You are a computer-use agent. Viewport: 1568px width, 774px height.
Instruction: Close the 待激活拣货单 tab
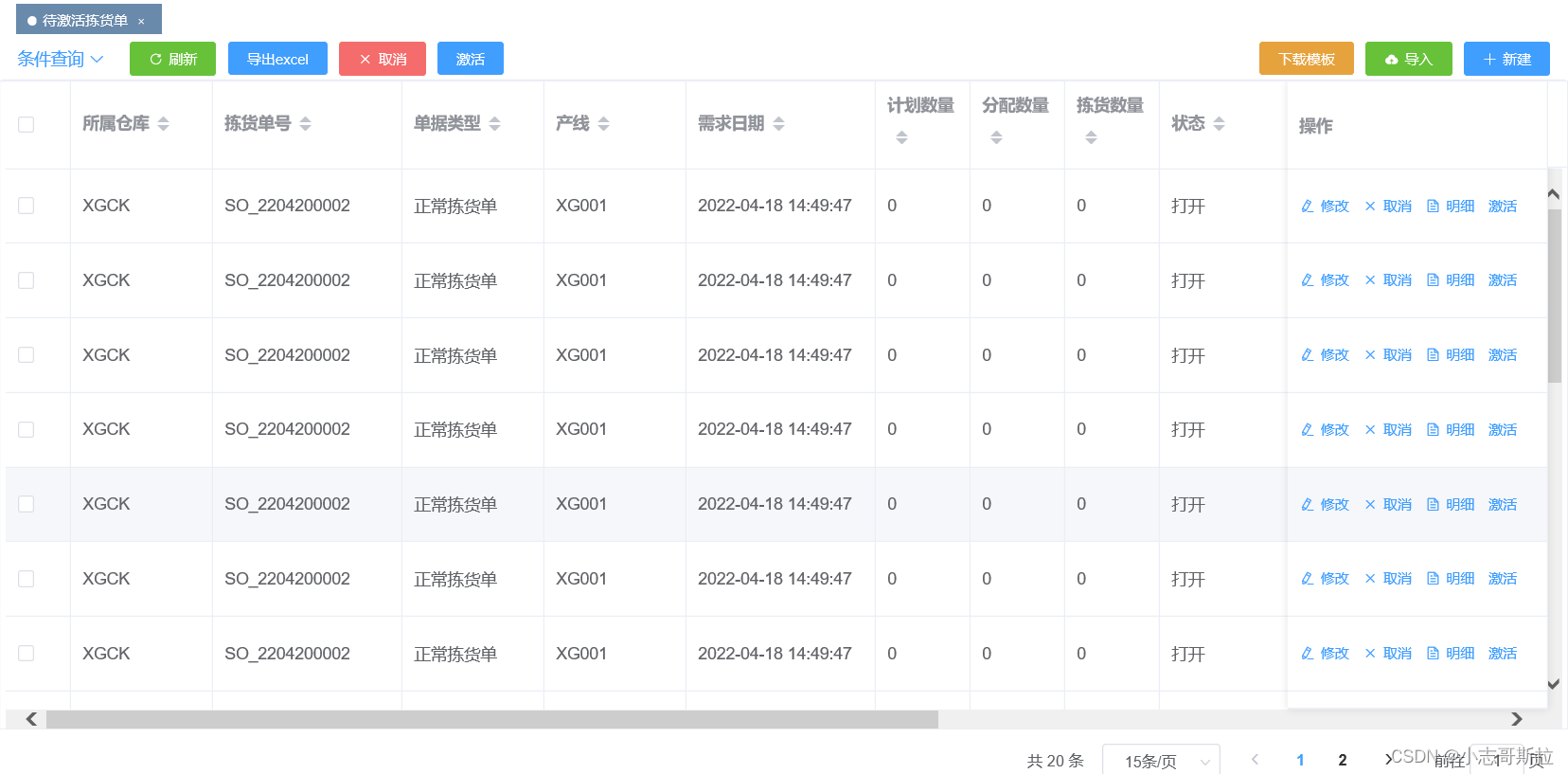point(141,21)
